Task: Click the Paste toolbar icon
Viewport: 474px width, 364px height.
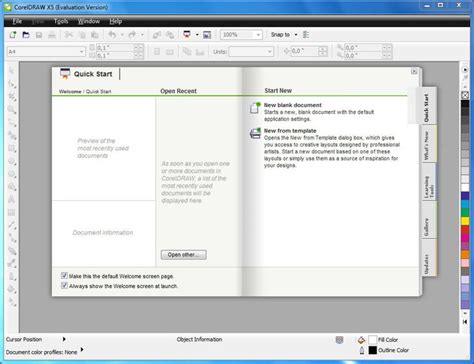Action: point(95,35)
